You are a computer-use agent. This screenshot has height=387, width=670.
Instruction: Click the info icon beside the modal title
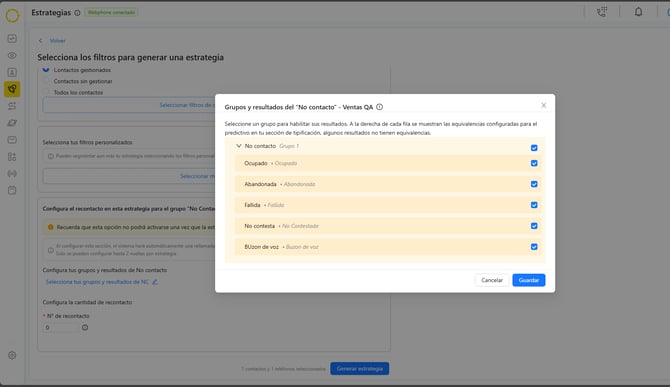(x=379, y=107)
